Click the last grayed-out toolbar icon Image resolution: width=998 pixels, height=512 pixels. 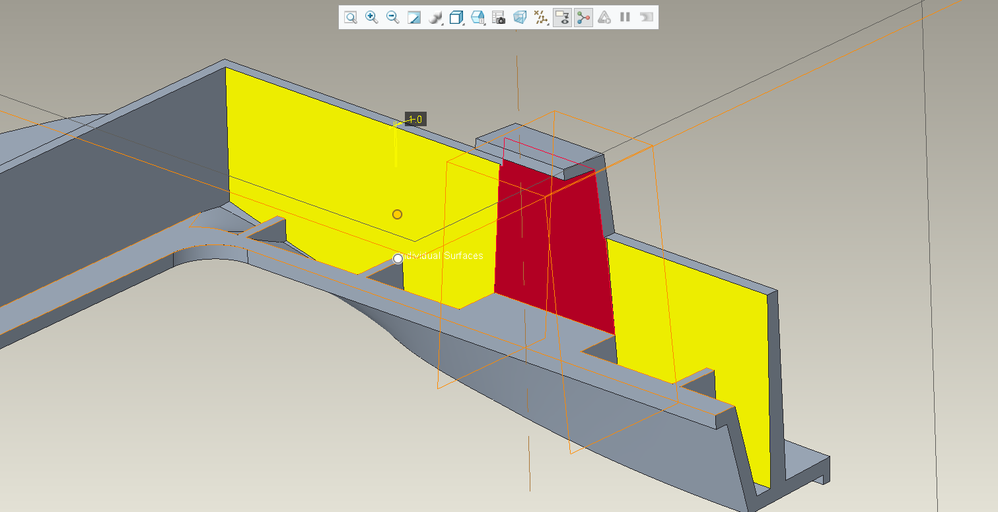(646, 17)
